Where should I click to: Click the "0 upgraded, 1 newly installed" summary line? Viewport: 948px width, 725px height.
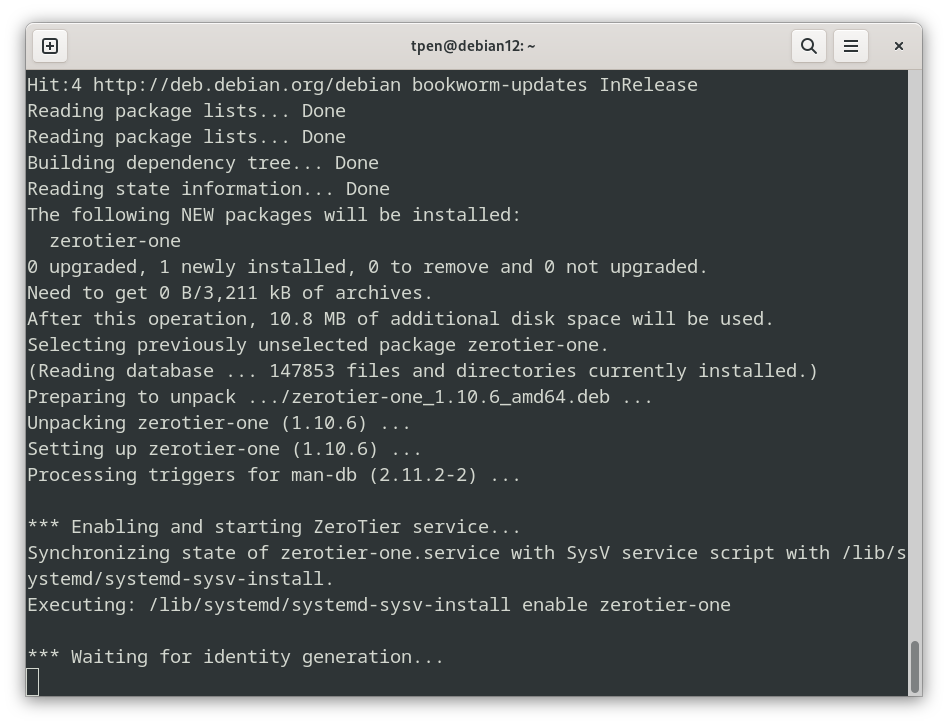367,267
